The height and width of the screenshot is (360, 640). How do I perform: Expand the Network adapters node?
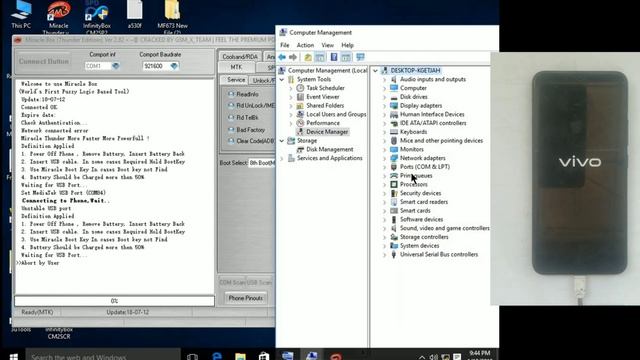point(384,158)
